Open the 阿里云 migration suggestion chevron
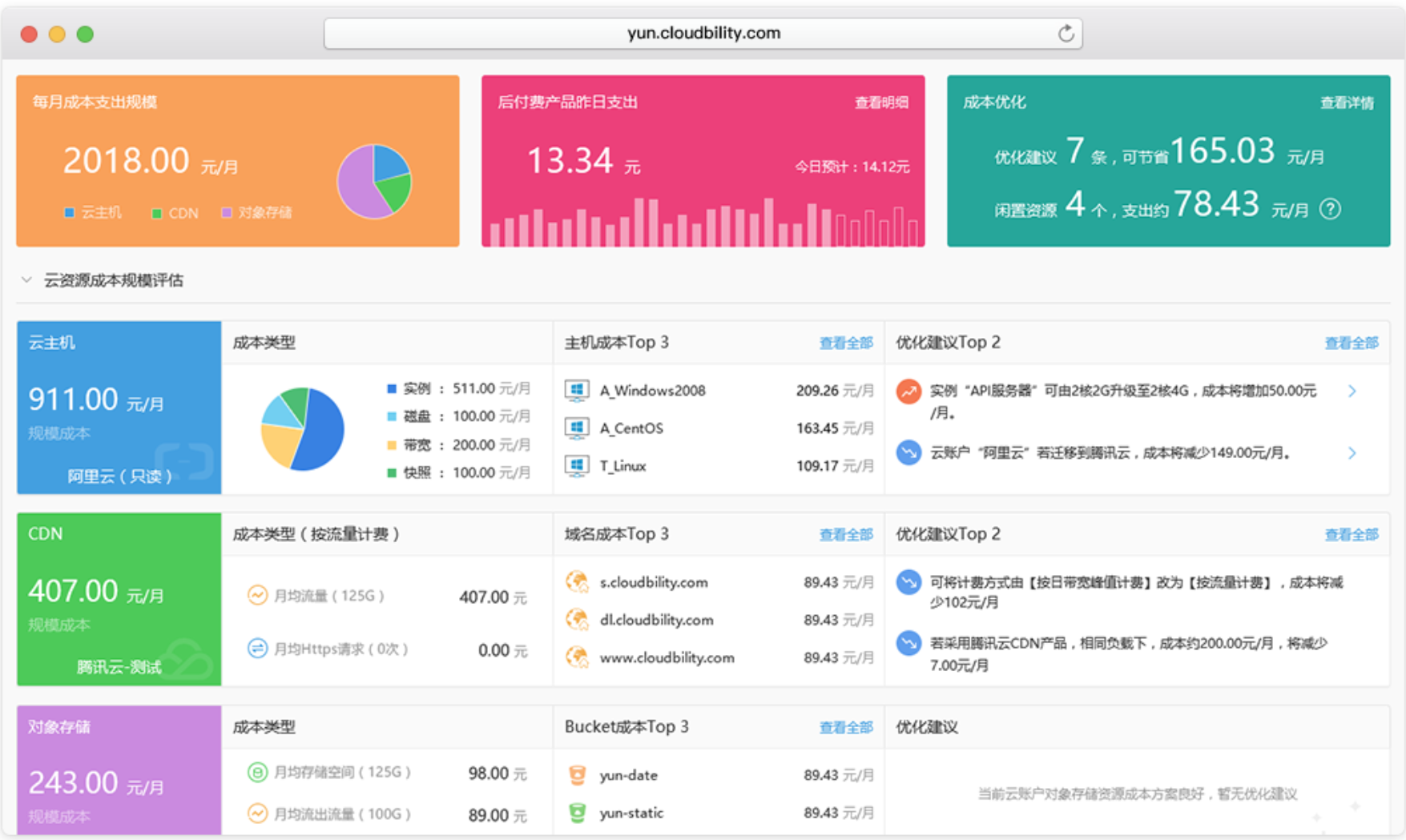Screen dimensions: 1406x840 click(1352, 453)
